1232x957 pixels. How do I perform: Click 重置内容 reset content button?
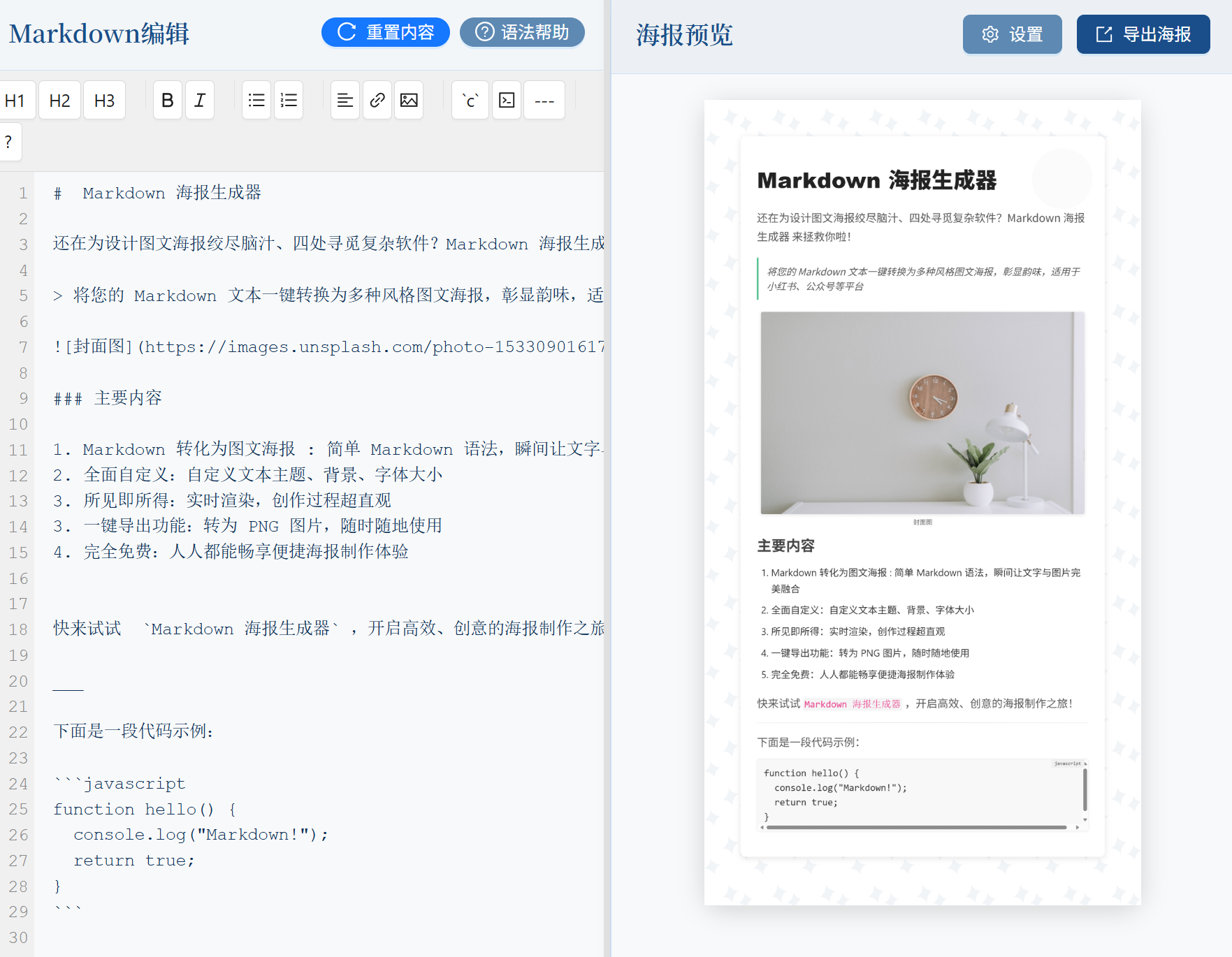point(386,32)
